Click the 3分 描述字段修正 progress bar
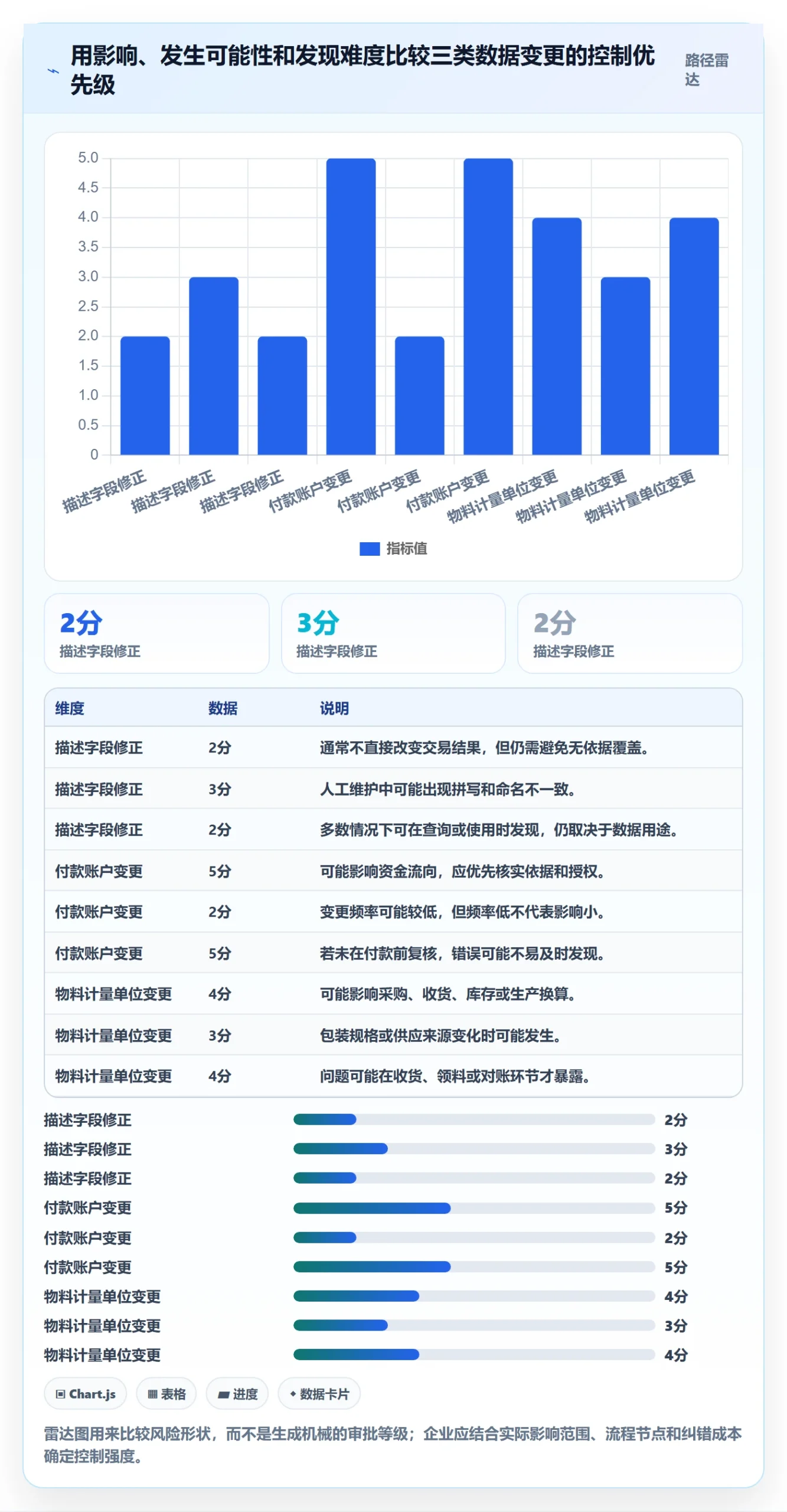 (x=474, y=1149)
